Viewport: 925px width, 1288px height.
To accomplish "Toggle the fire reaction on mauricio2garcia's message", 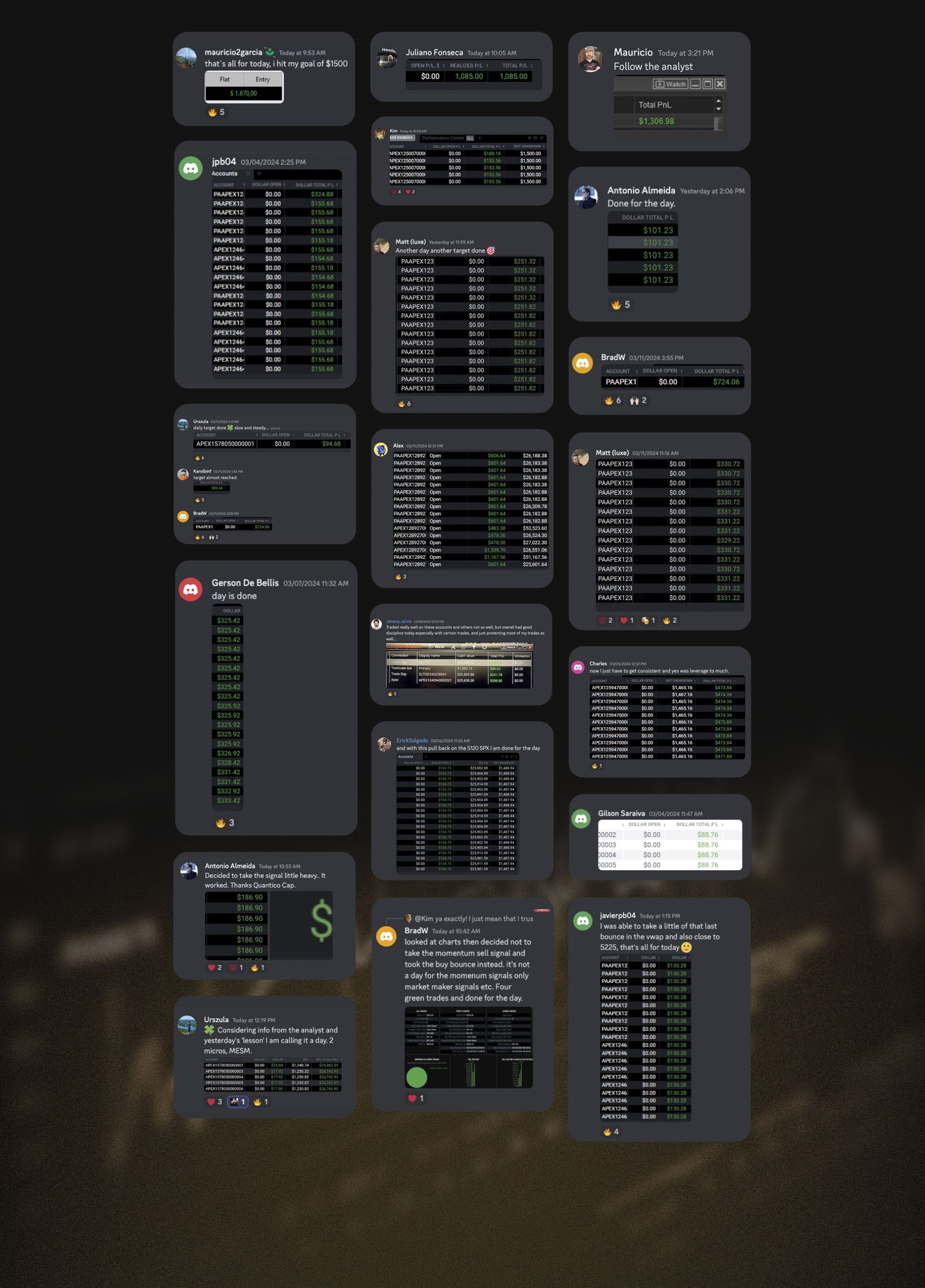I will coord(217,112).
